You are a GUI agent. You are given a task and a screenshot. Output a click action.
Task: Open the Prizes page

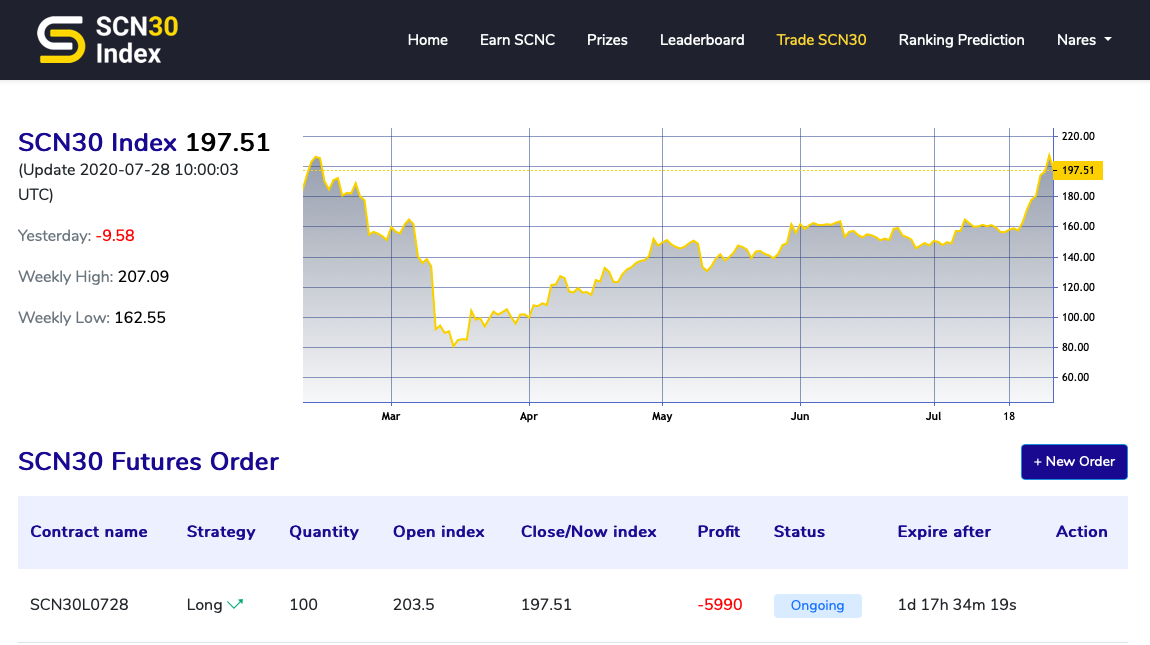pyautogui.click(x=607, y=40)
